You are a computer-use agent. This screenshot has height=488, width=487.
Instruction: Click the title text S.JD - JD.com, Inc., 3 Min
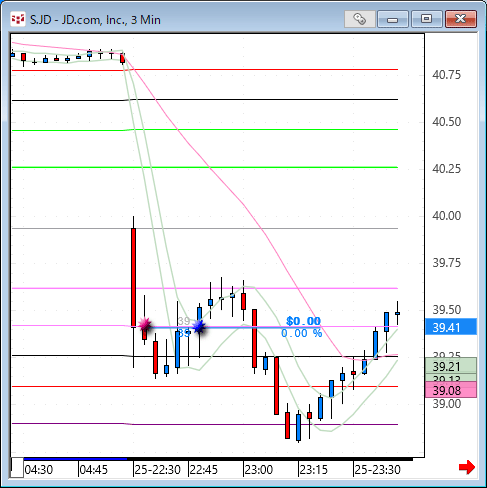(x=95, y=20)
